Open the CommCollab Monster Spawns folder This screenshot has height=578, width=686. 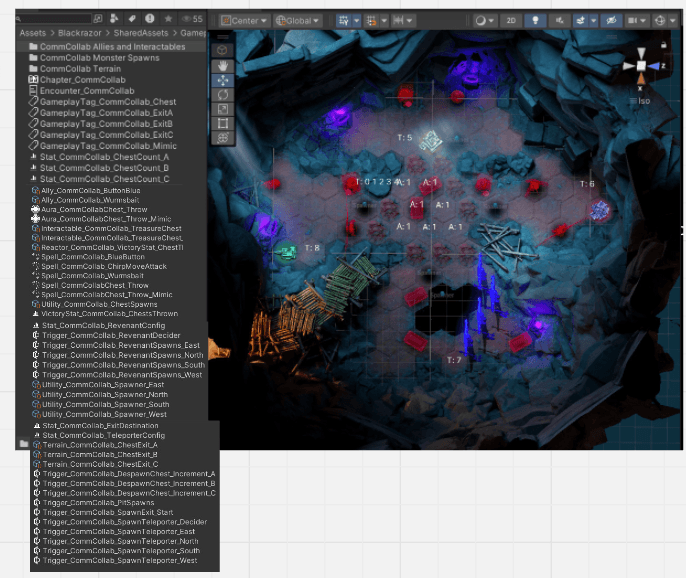click(x=99, y=58)
